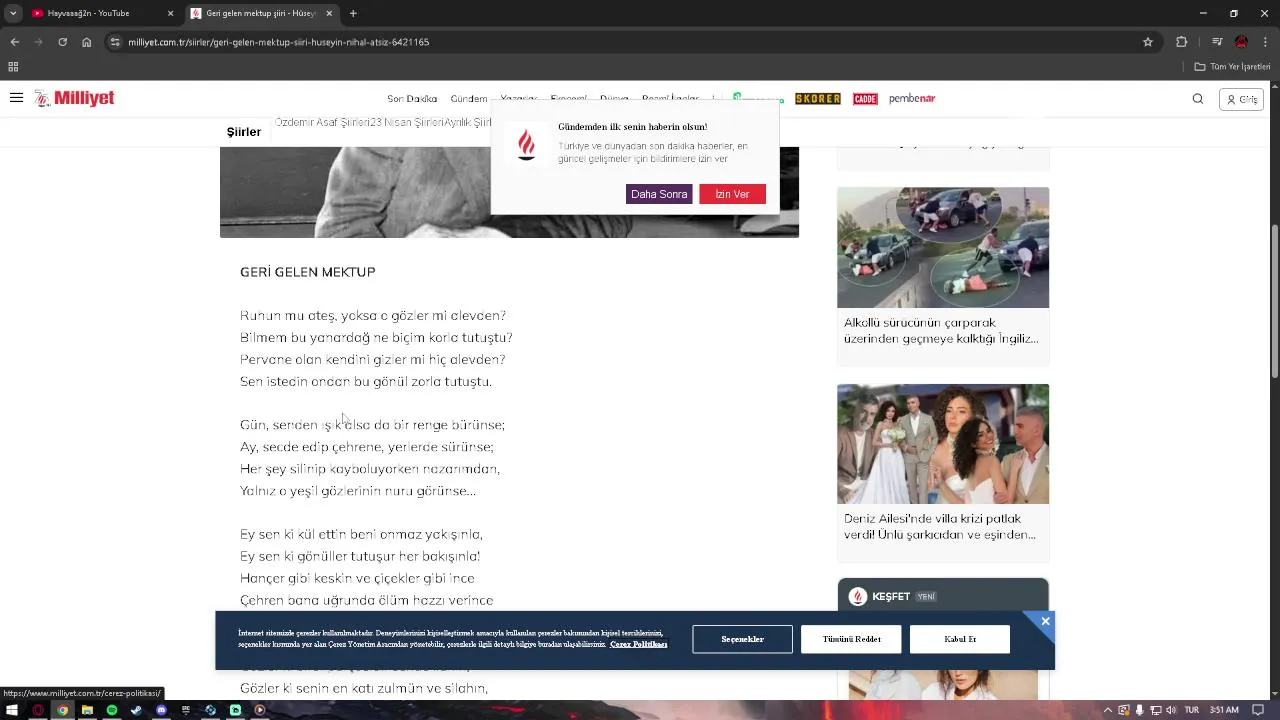The image size is (1280, 720).
Task: Open the Son Dakika menu item
Action: (412, 99)
